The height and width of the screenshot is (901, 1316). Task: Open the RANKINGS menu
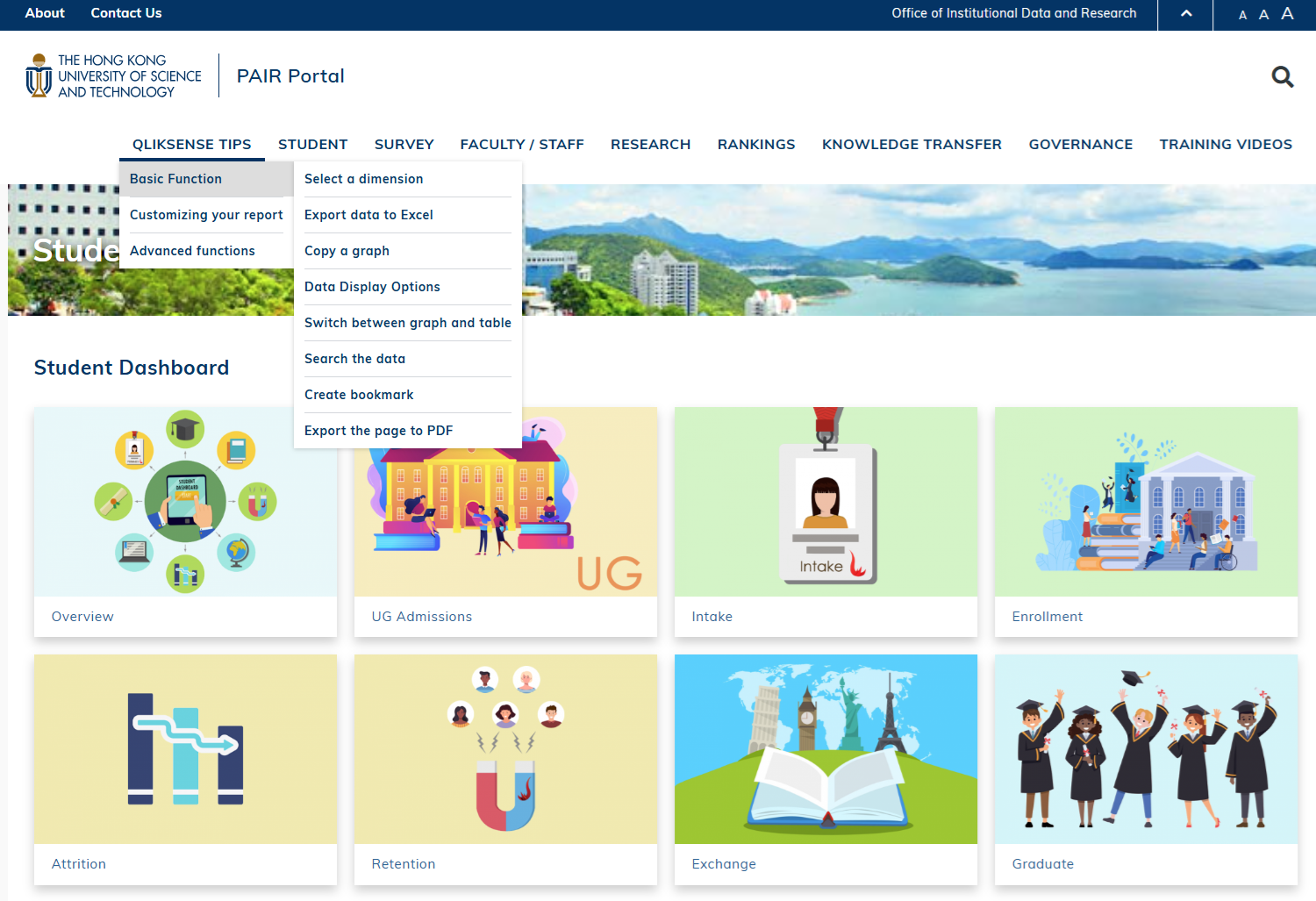click(756, 144)
